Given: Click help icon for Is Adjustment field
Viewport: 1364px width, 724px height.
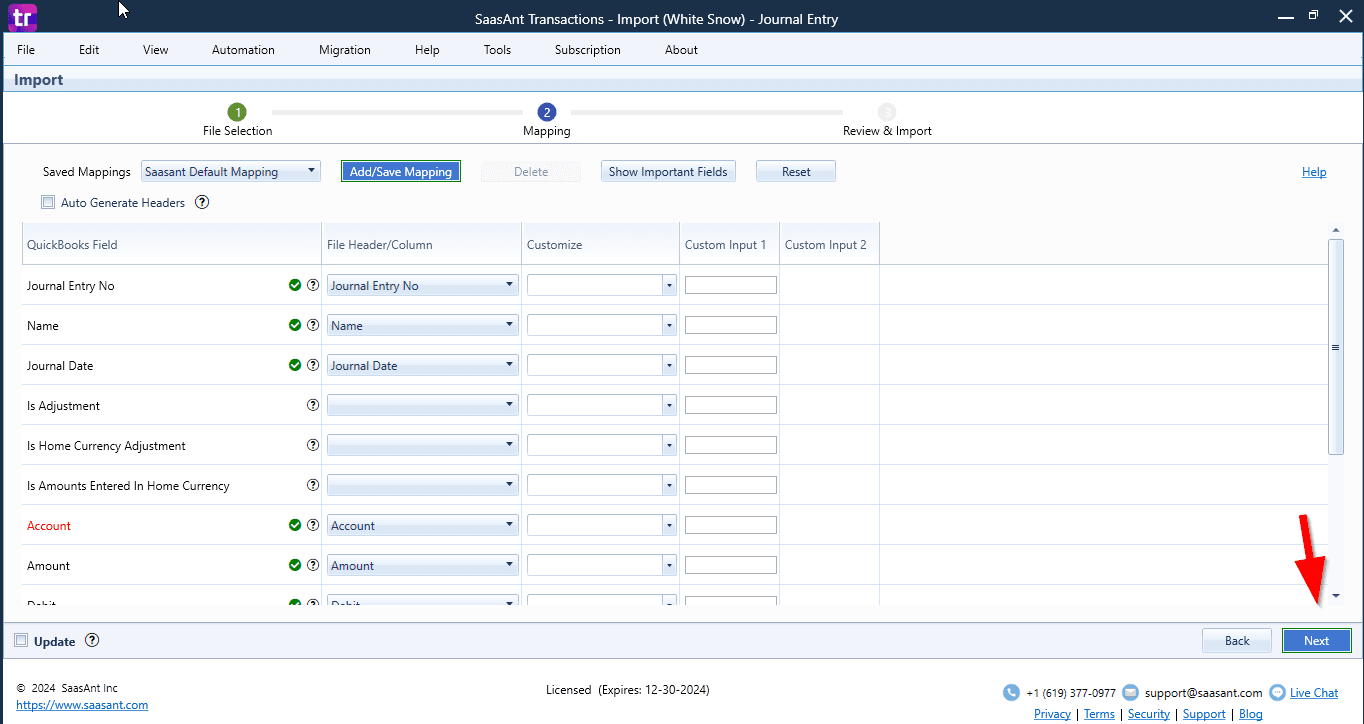Looking at the screenshot, I should click(x=313, y=405).
